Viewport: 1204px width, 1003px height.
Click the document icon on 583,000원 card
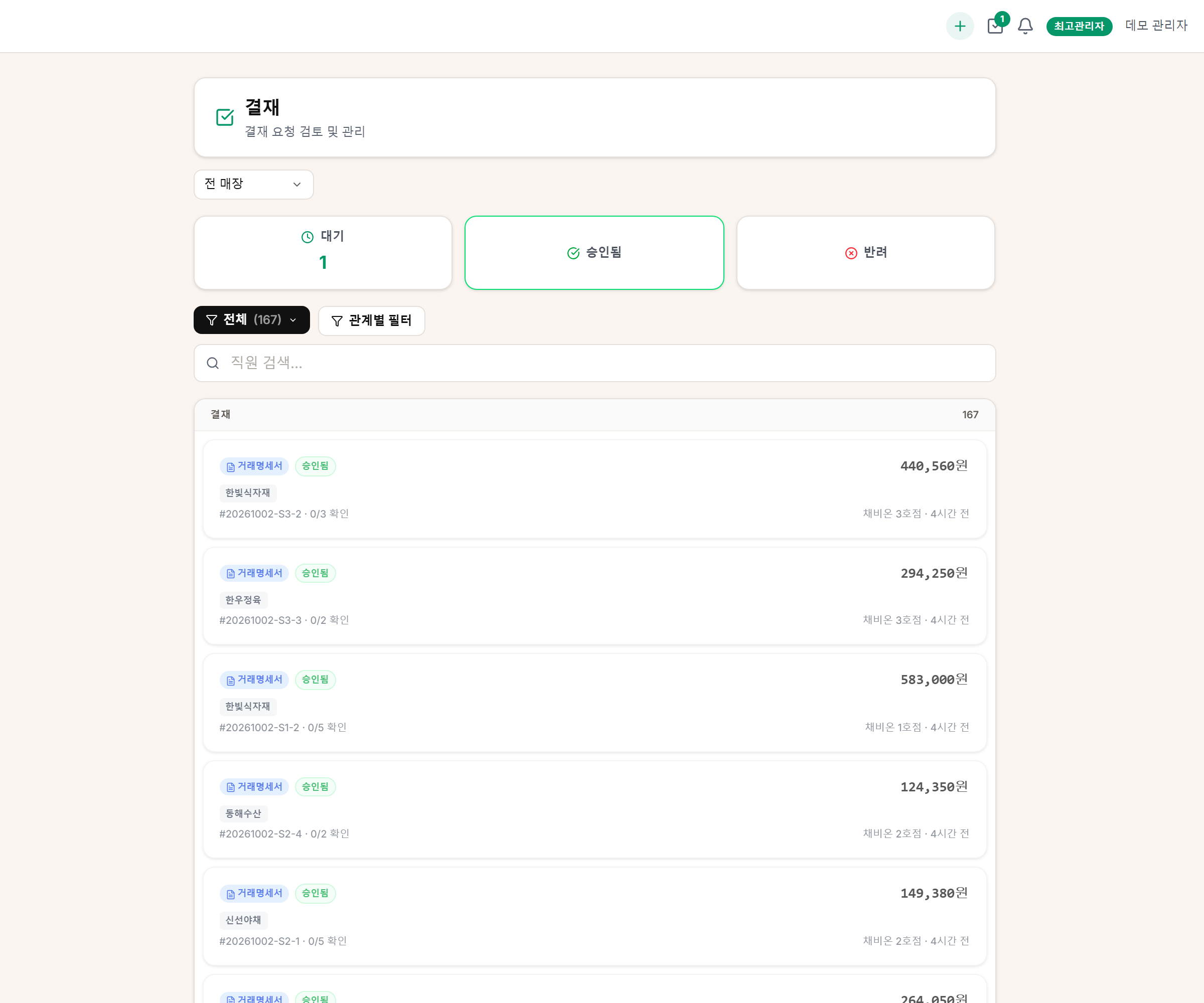coord(230,681)
